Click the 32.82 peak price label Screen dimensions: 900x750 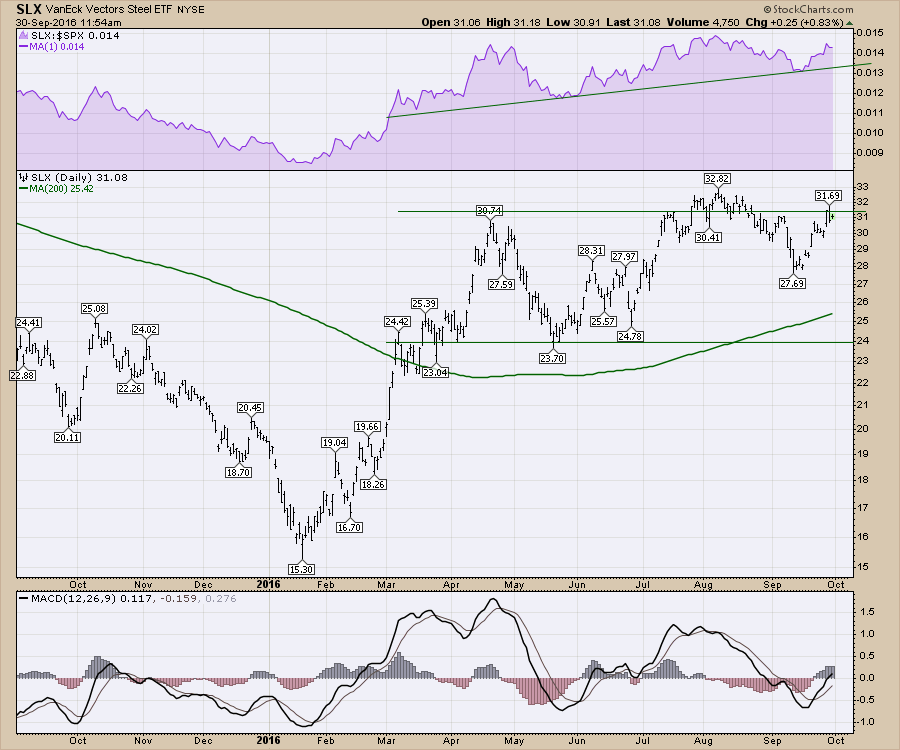[x=717, y=178]
